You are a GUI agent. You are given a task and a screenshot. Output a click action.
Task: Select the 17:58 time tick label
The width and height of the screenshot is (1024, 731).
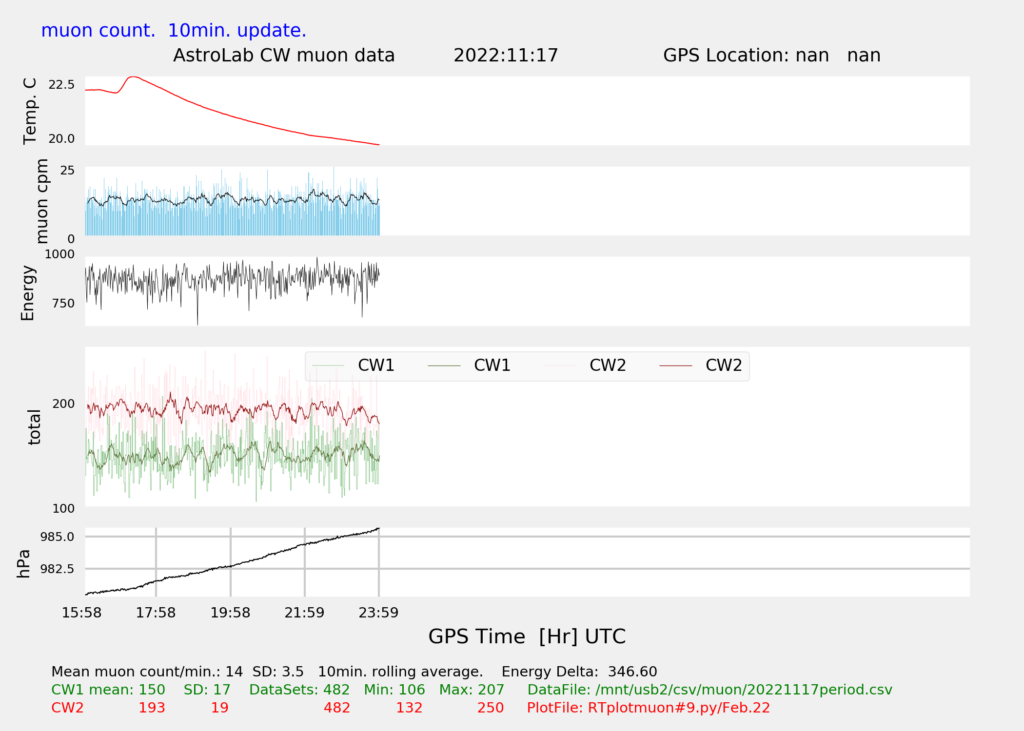156,612
